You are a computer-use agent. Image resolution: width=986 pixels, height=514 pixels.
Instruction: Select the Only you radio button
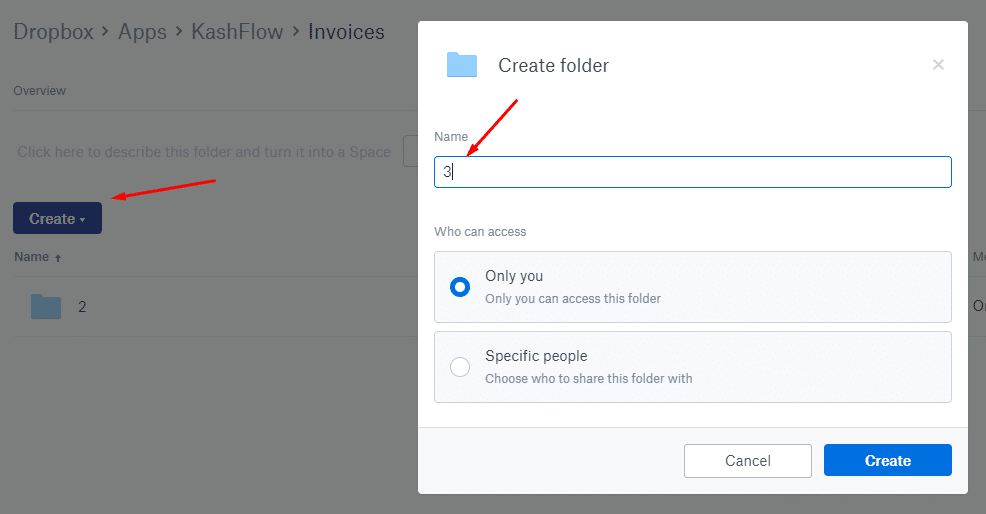[x=460, y=287]
